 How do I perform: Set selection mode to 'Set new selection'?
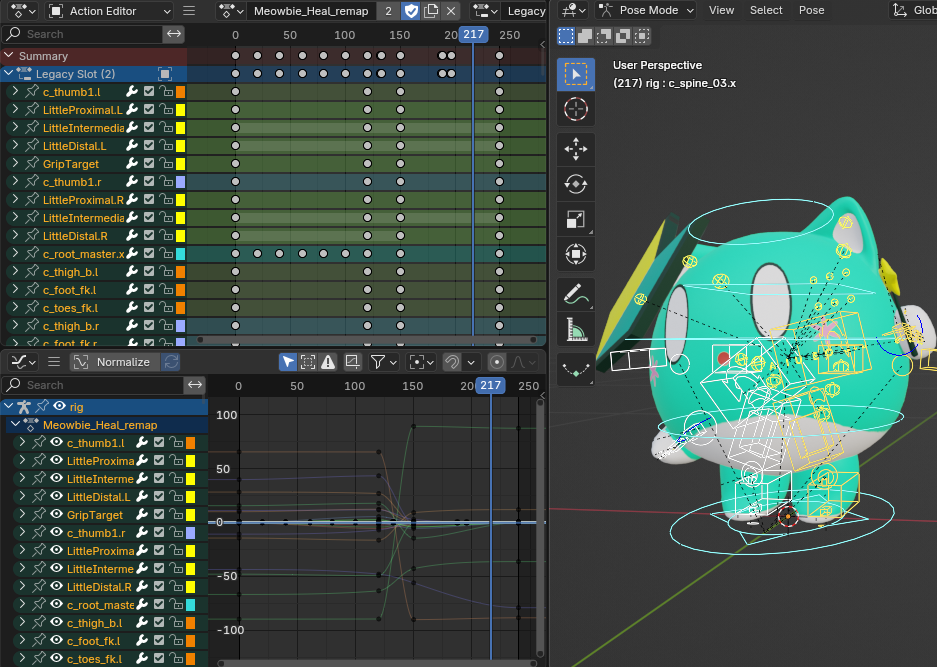(x=565, y=36)
